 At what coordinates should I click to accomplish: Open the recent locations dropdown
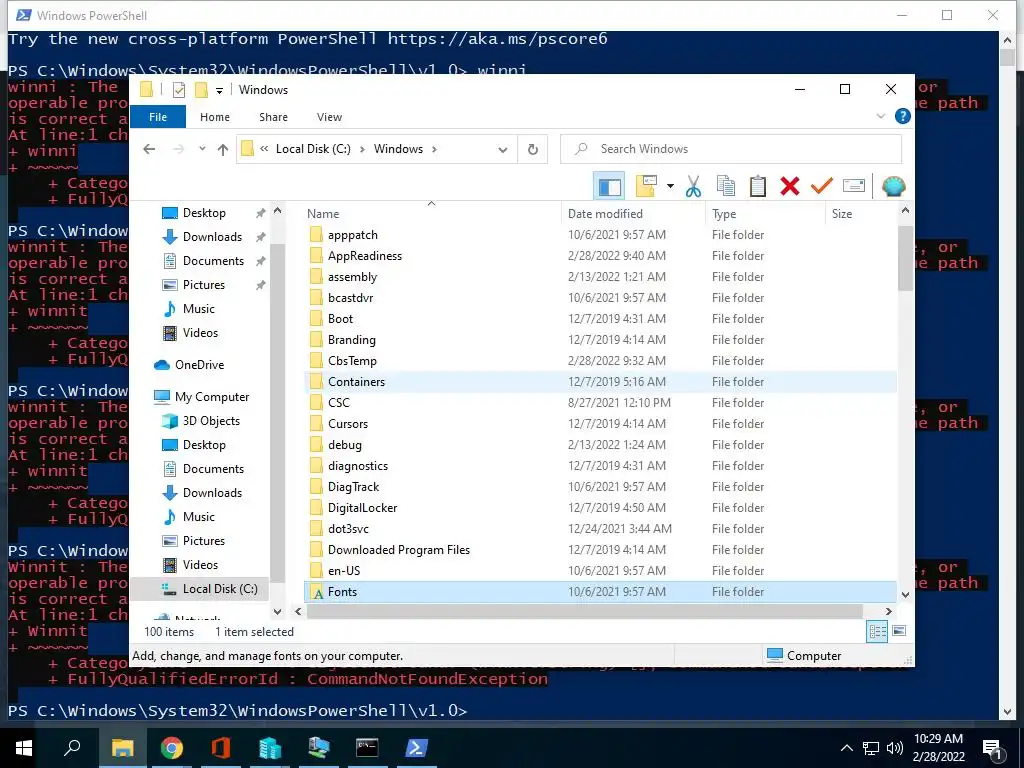pos(202,149)
